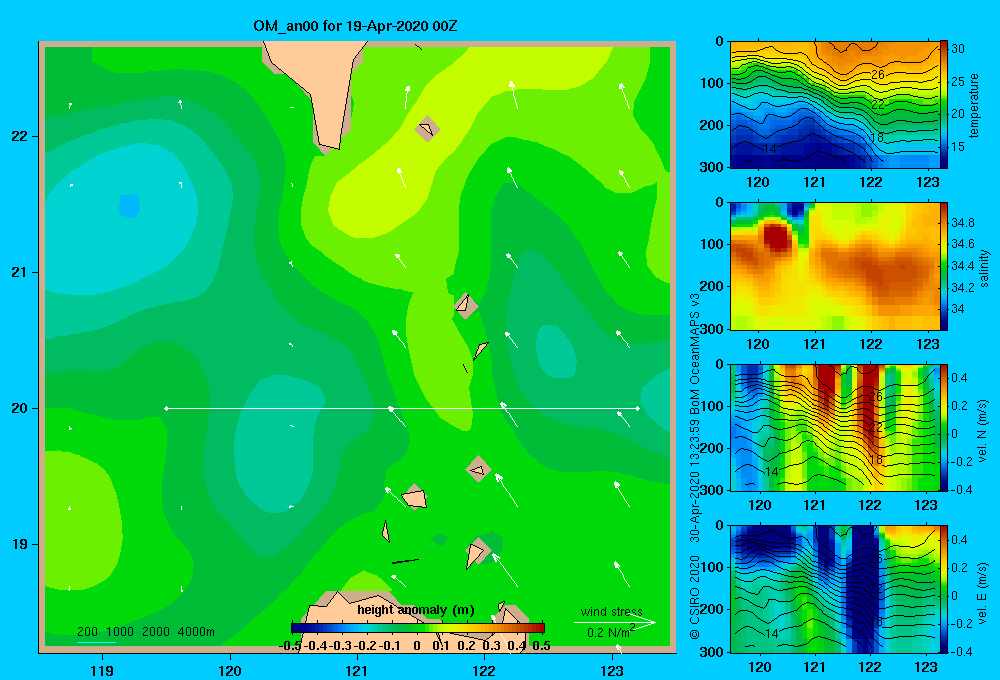Click the '0.2 N/m2' wind stress reference arrow
Viewport: 1000px width, 680px height.
(x=615, y=623)
